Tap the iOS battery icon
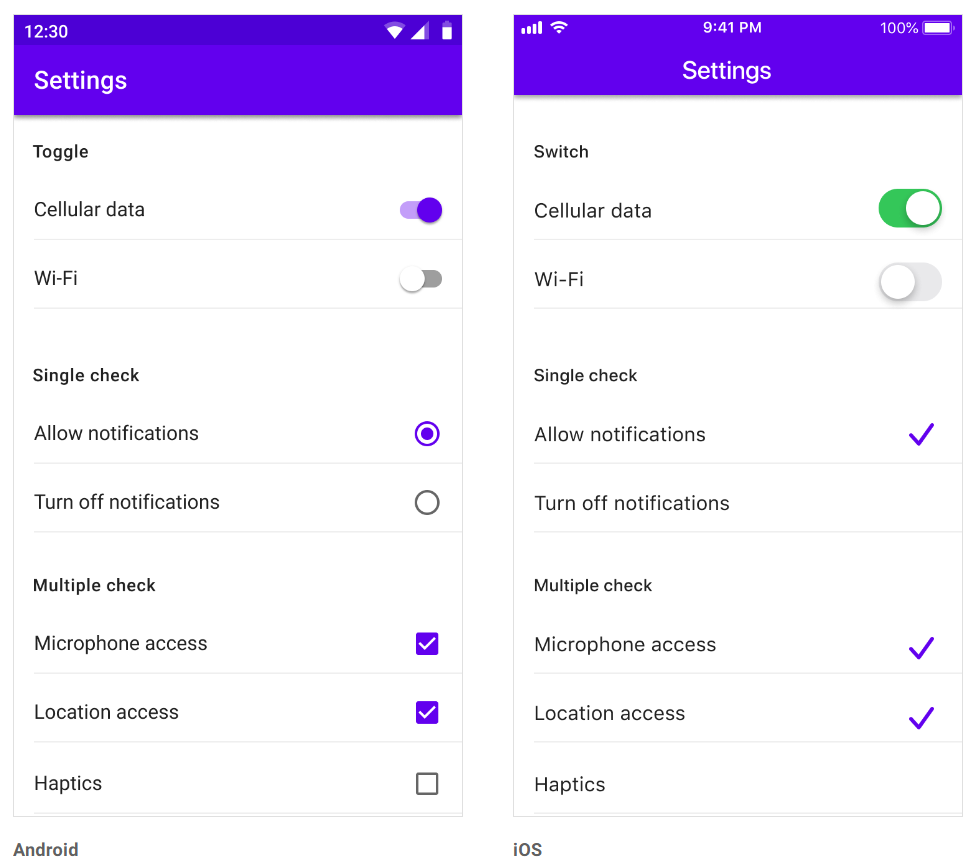Image resolution: width=976 pixels, height=868 pixels. tap(938, 28)
